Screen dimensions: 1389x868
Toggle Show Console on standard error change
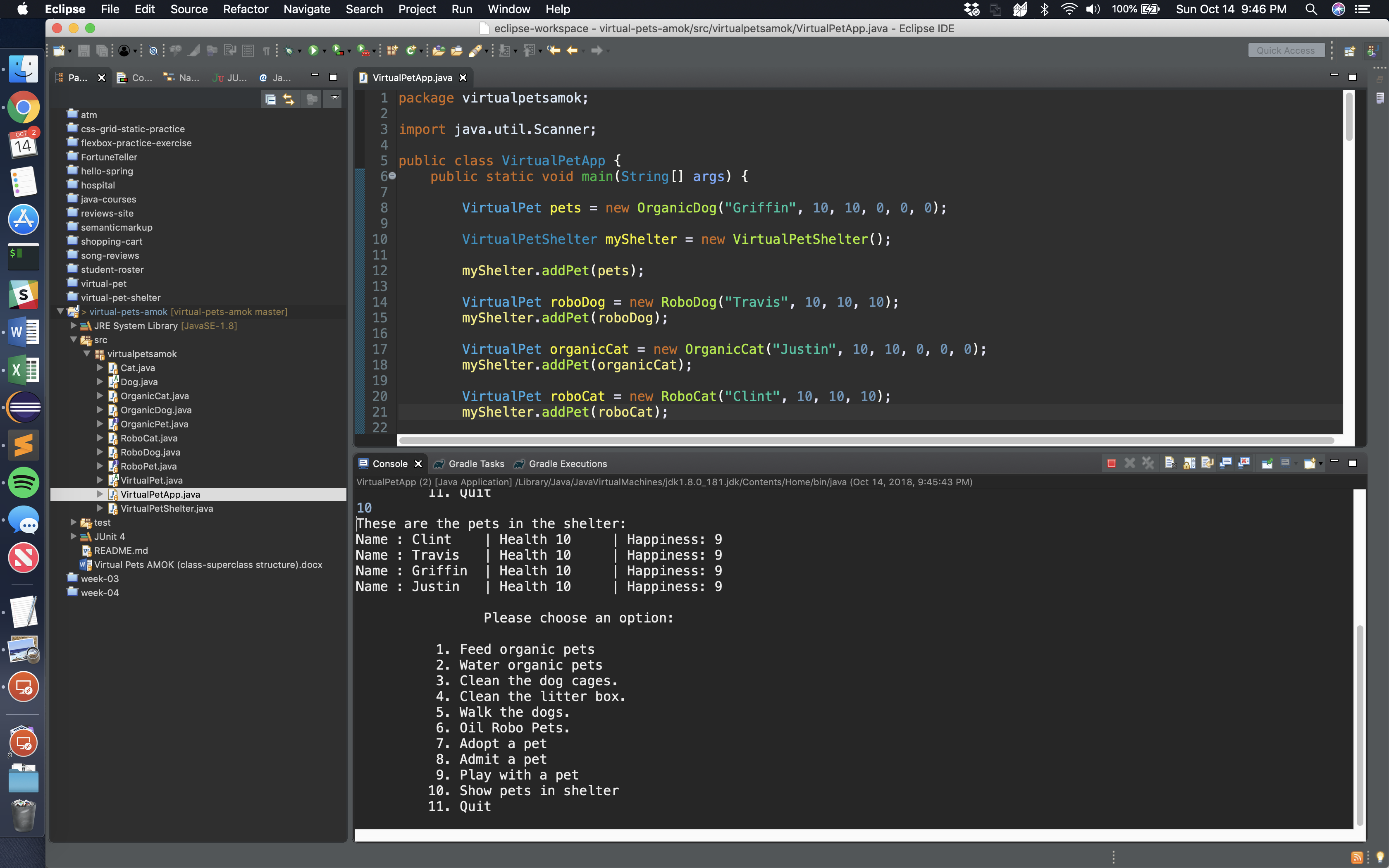click(x=1244, y=463)
